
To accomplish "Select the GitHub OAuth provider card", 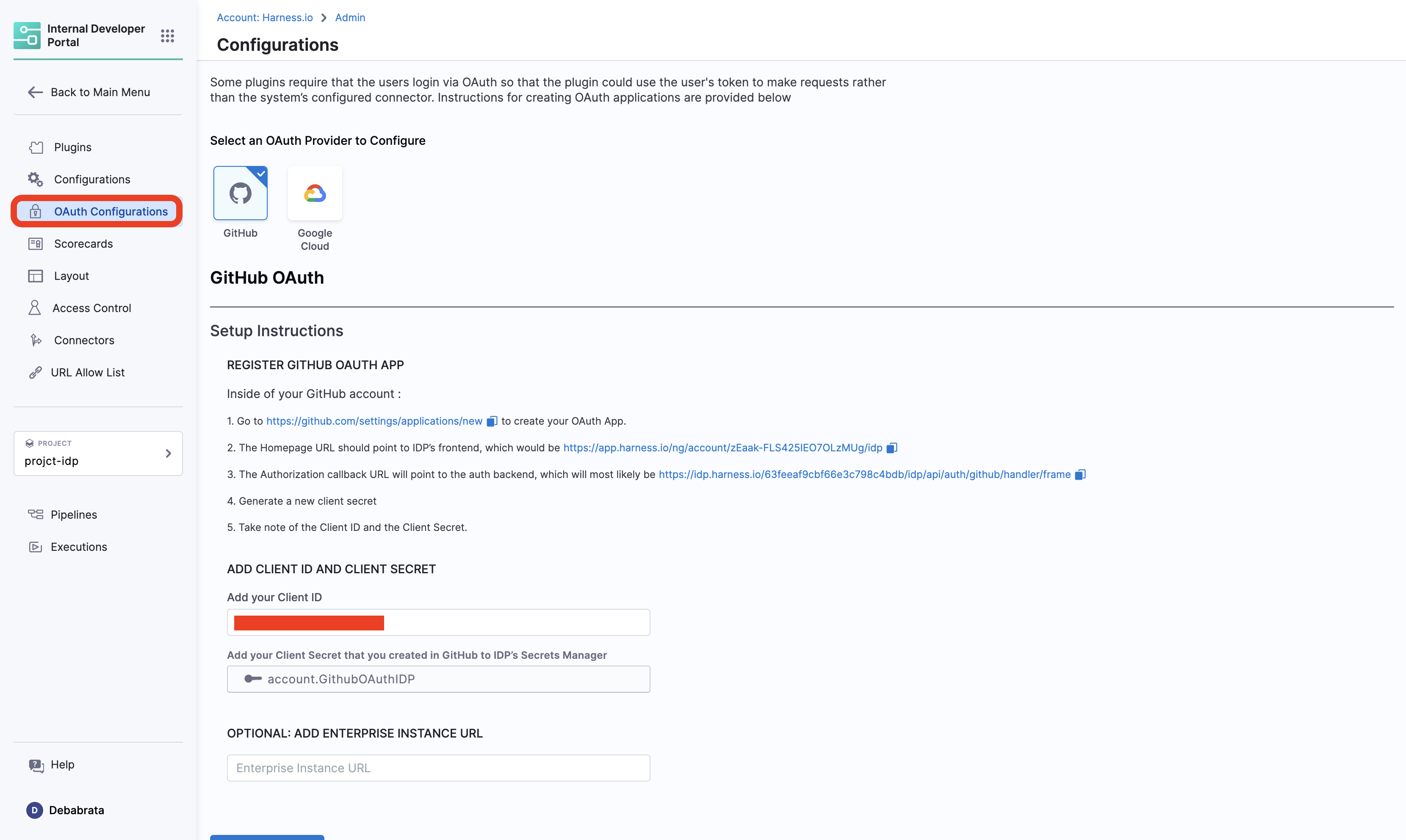I will click(x=240, y=193).
